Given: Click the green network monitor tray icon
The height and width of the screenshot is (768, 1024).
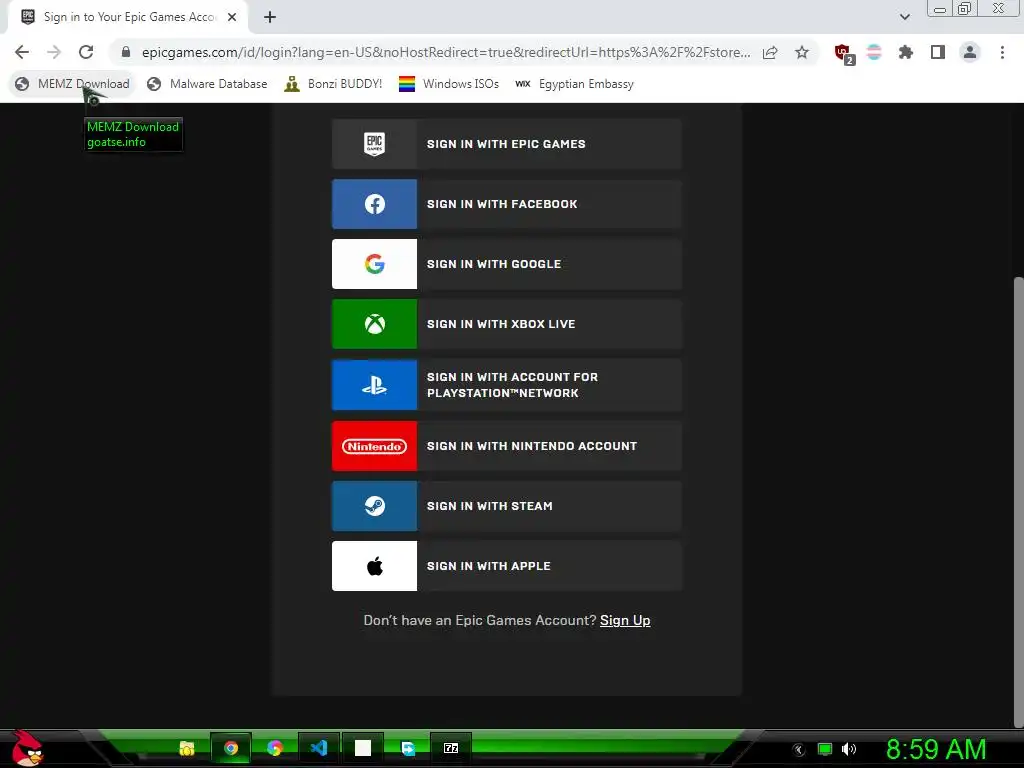Looking at the screenshot, I should (x=825, y=749).
